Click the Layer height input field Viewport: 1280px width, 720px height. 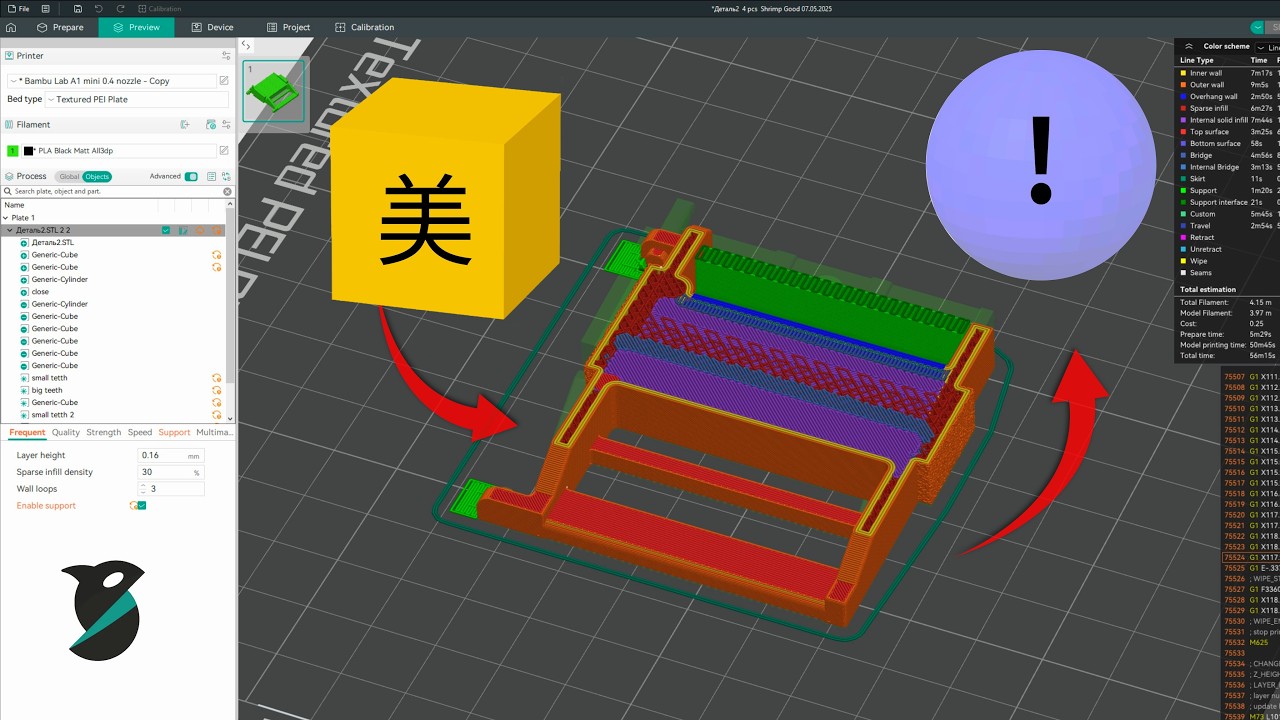click(171, 455)
